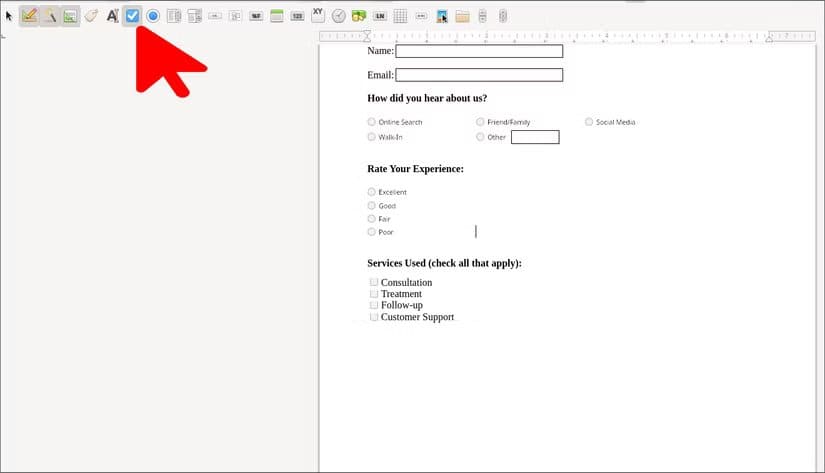Select the Push Button control icon
The width and height of the screenshot is (825, 473).
215,16
